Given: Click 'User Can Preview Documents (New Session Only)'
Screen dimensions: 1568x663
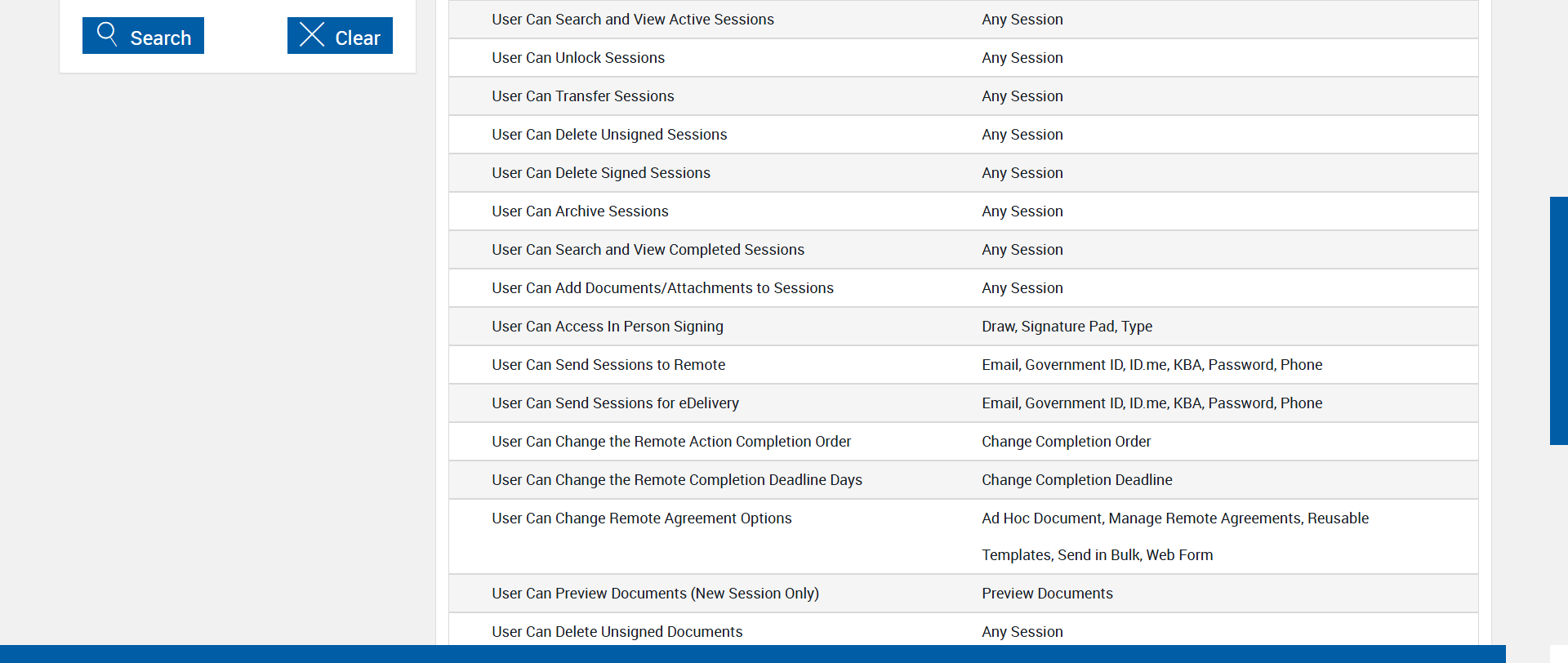Looking at the screenshot, I should 655,594.
